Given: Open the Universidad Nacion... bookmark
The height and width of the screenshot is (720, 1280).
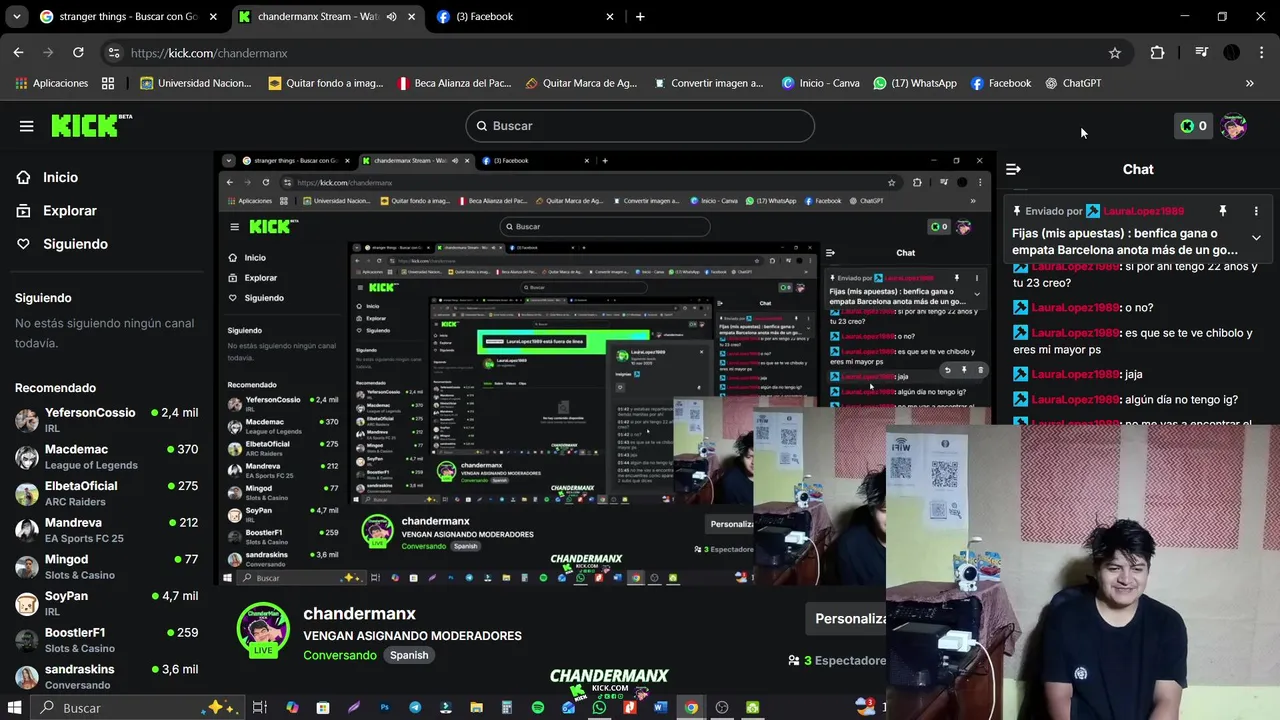Looking at the screenshot, I should 196,83.
